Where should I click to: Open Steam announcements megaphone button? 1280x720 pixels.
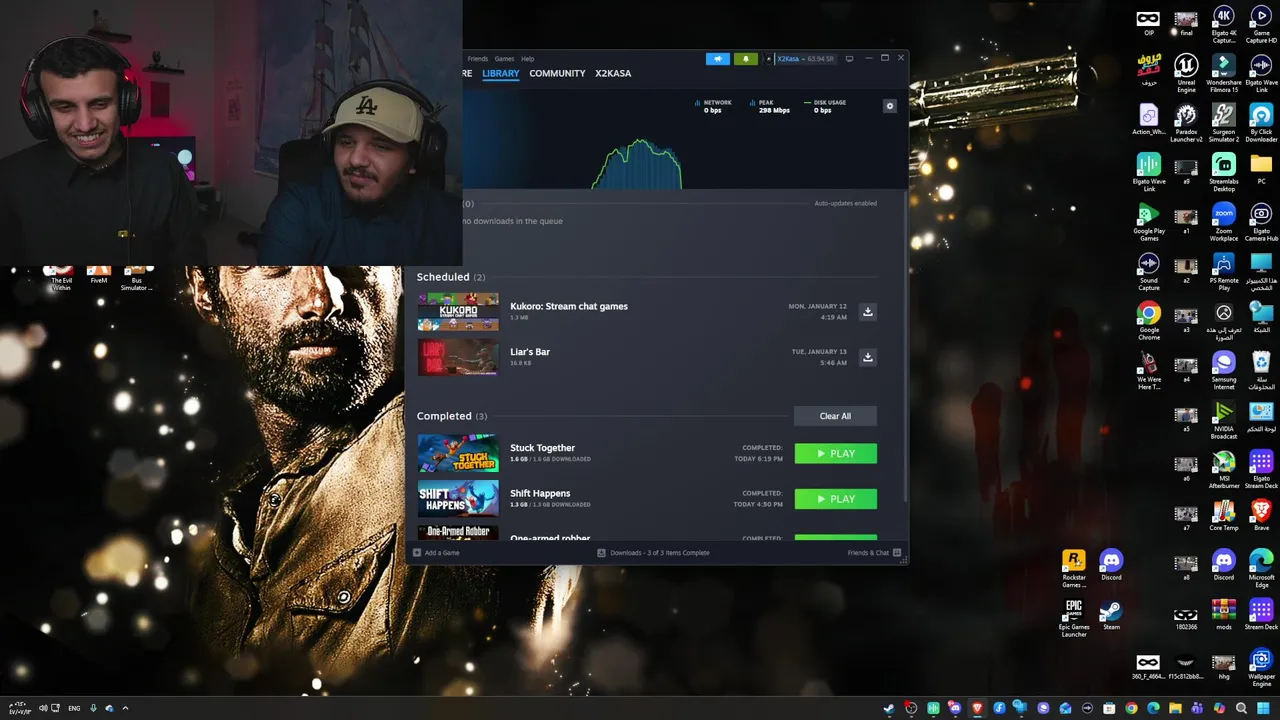pos(717,59)
